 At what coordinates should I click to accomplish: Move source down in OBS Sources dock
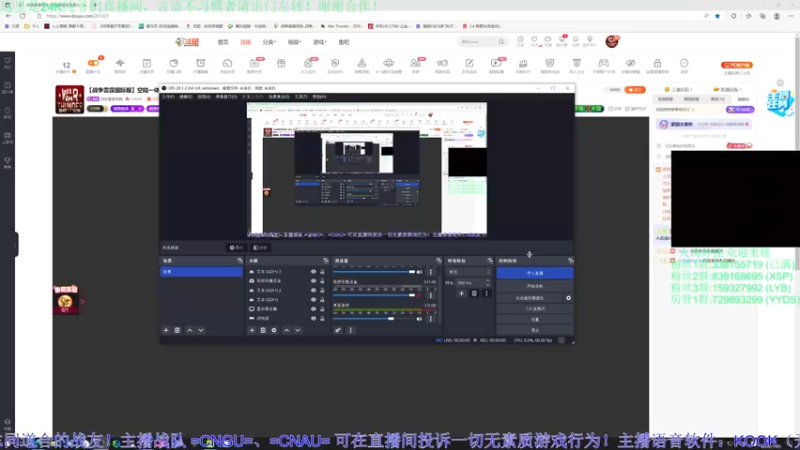(x=297, y=330)
